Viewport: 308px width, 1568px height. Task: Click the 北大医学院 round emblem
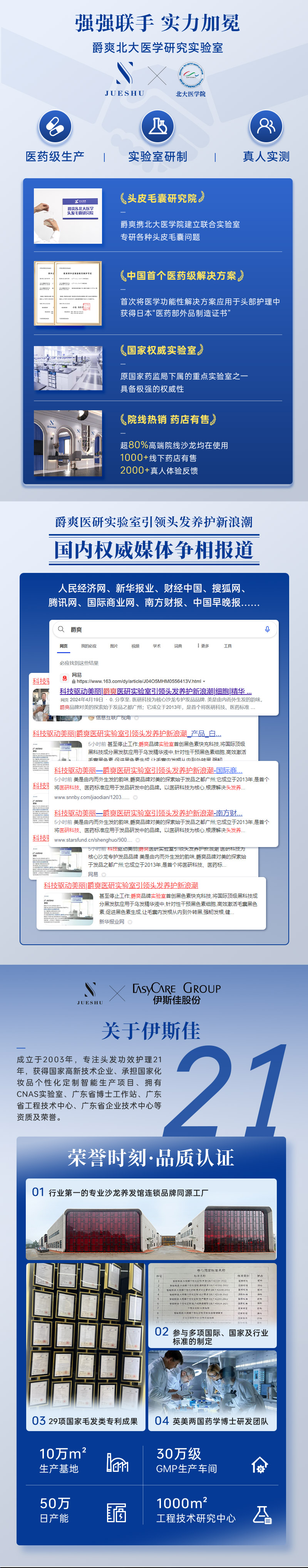click(x=190, y=75)
